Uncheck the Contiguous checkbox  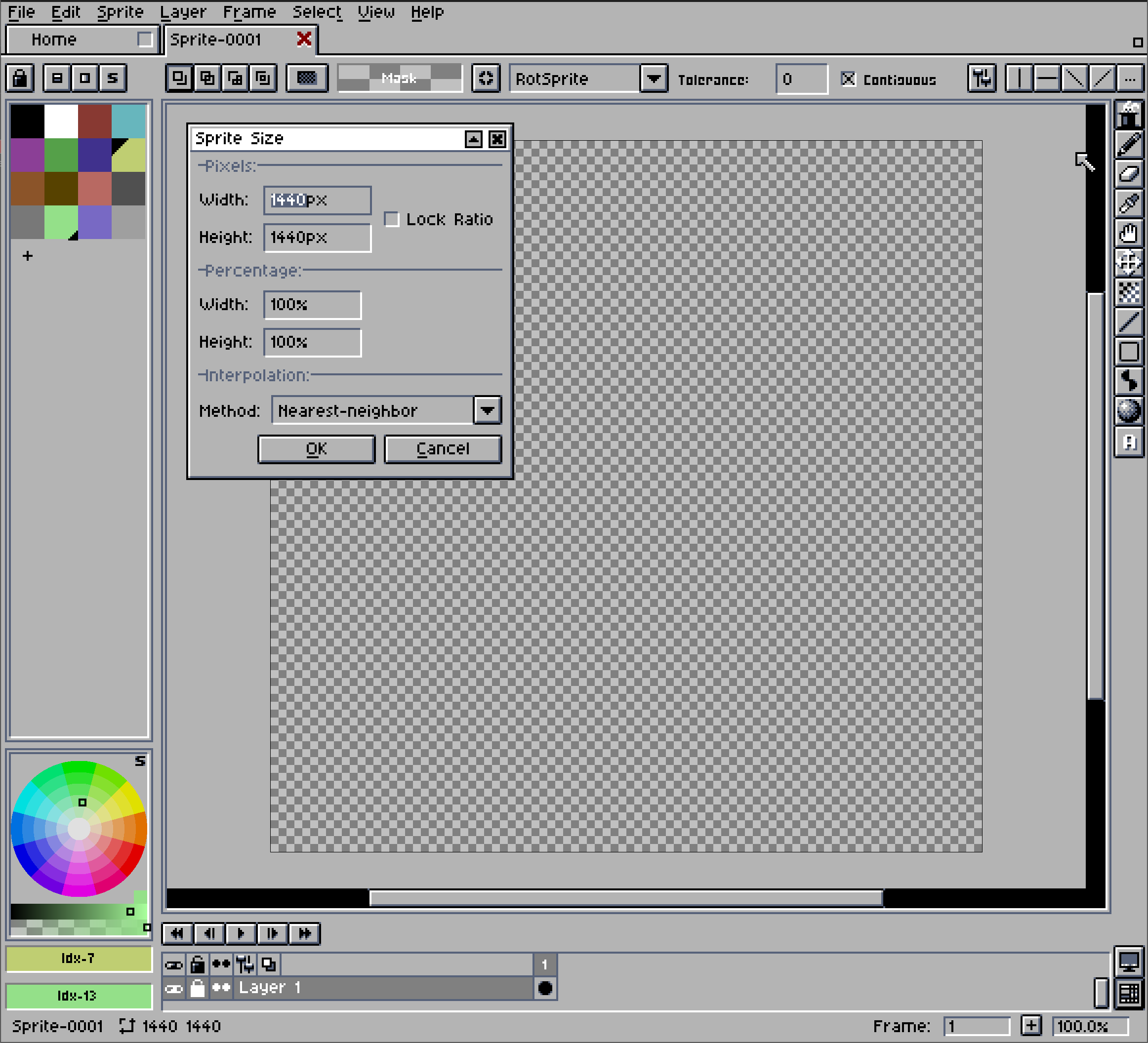(x=849, y=79)
